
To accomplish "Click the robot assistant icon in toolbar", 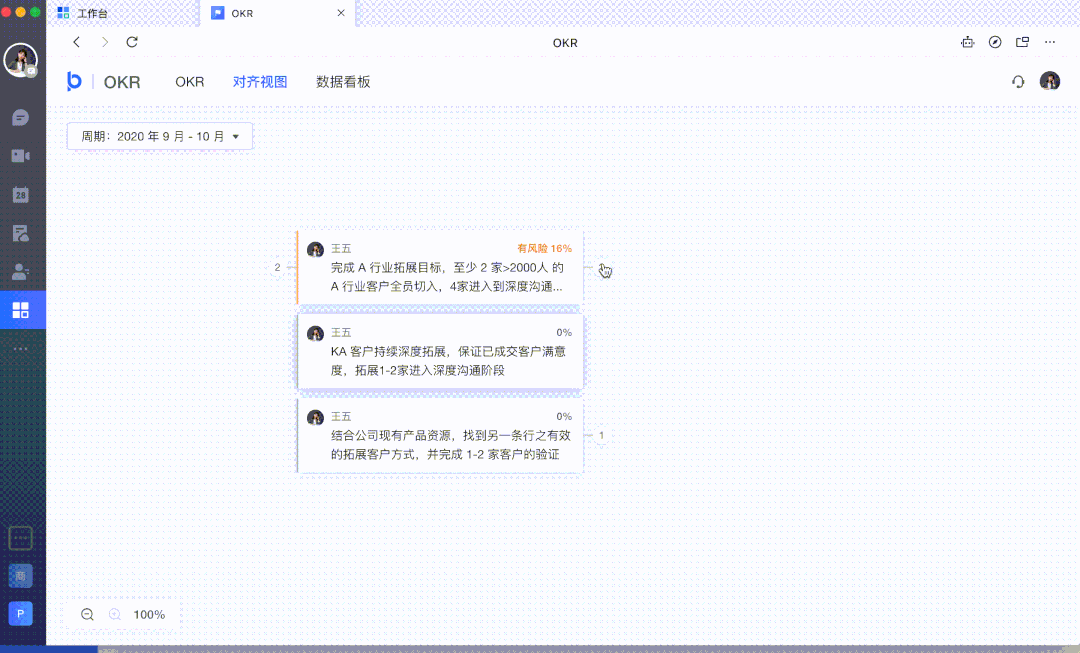I will tap(967, 43).
